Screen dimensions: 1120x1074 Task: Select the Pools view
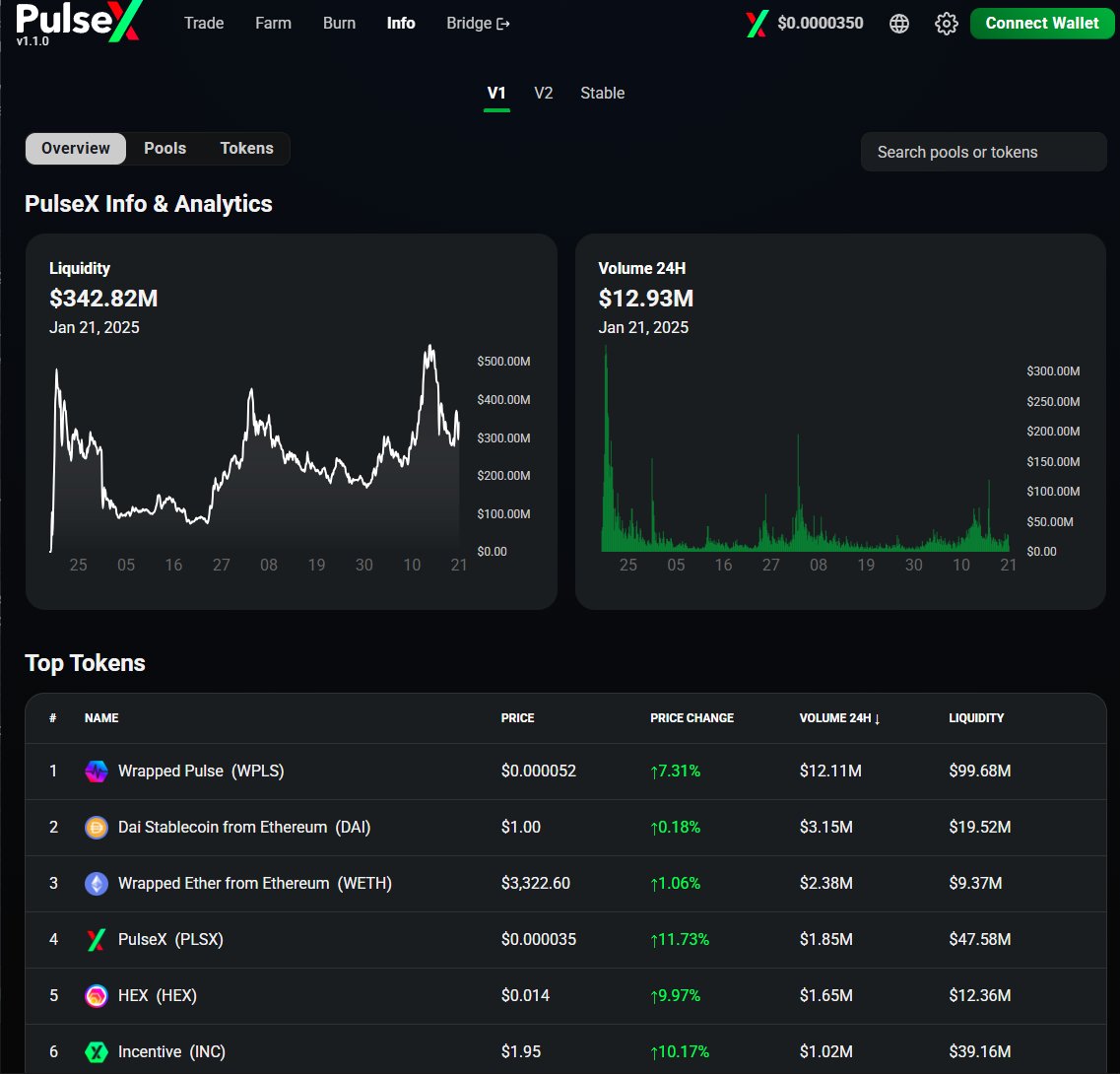tap(165, 148)
